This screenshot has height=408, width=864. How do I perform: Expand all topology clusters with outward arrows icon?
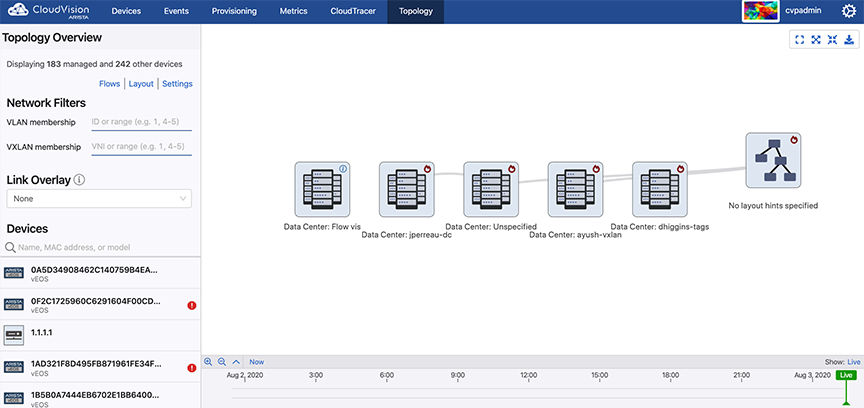click(x=816, y=40)
